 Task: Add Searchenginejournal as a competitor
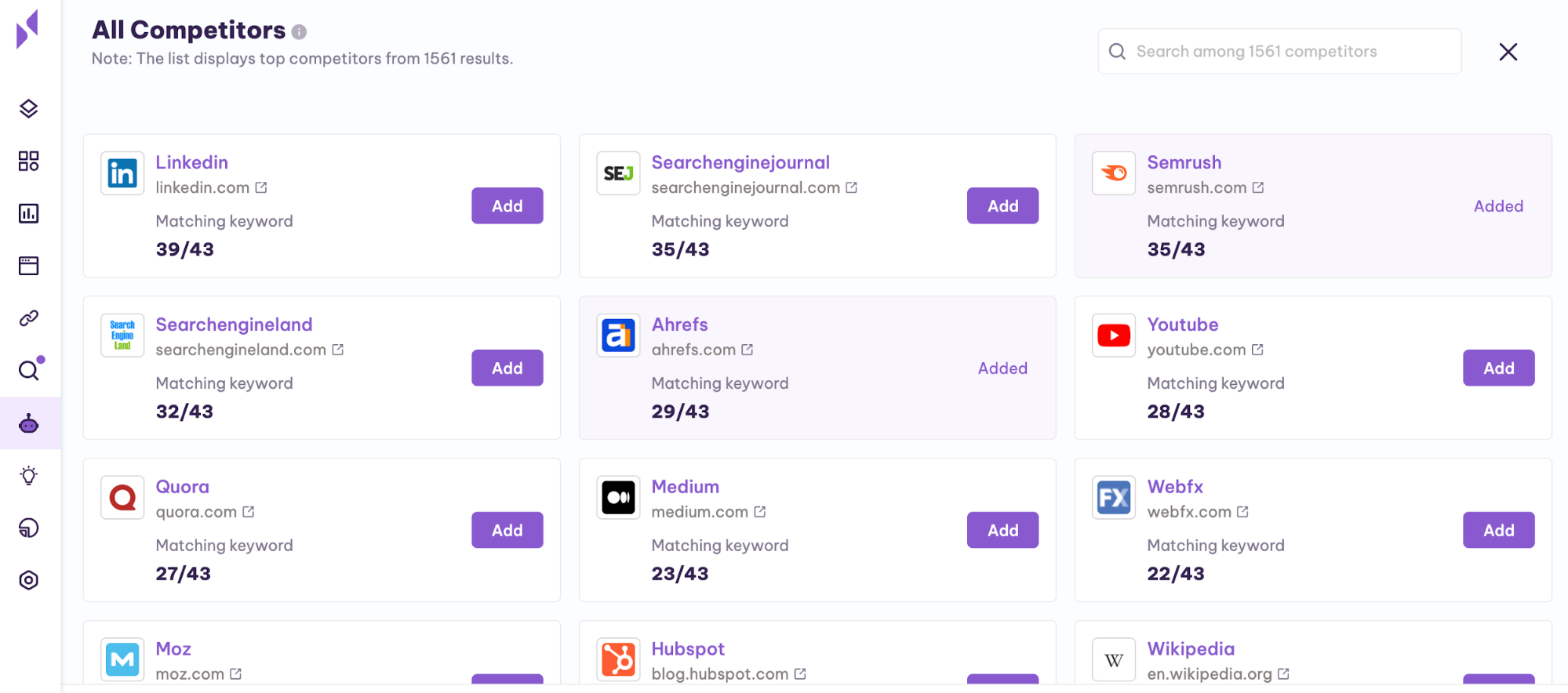(1003, 206)
